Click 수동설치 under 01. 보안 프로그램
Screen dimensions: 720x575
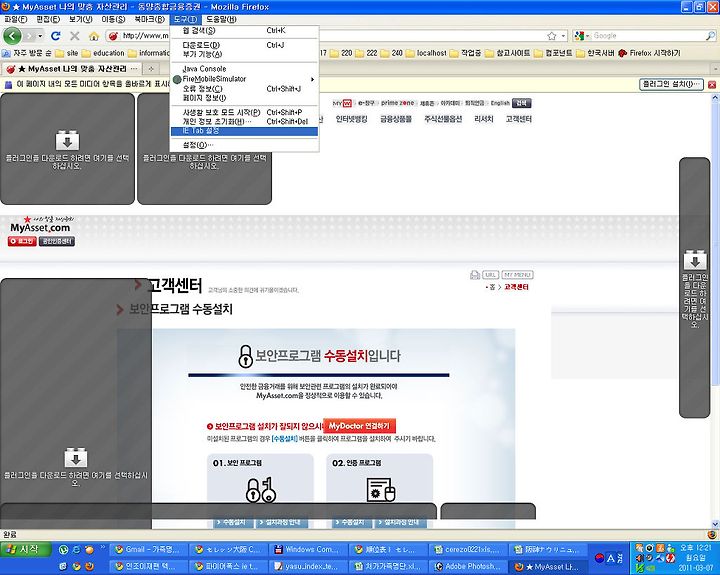click(233, 523)
